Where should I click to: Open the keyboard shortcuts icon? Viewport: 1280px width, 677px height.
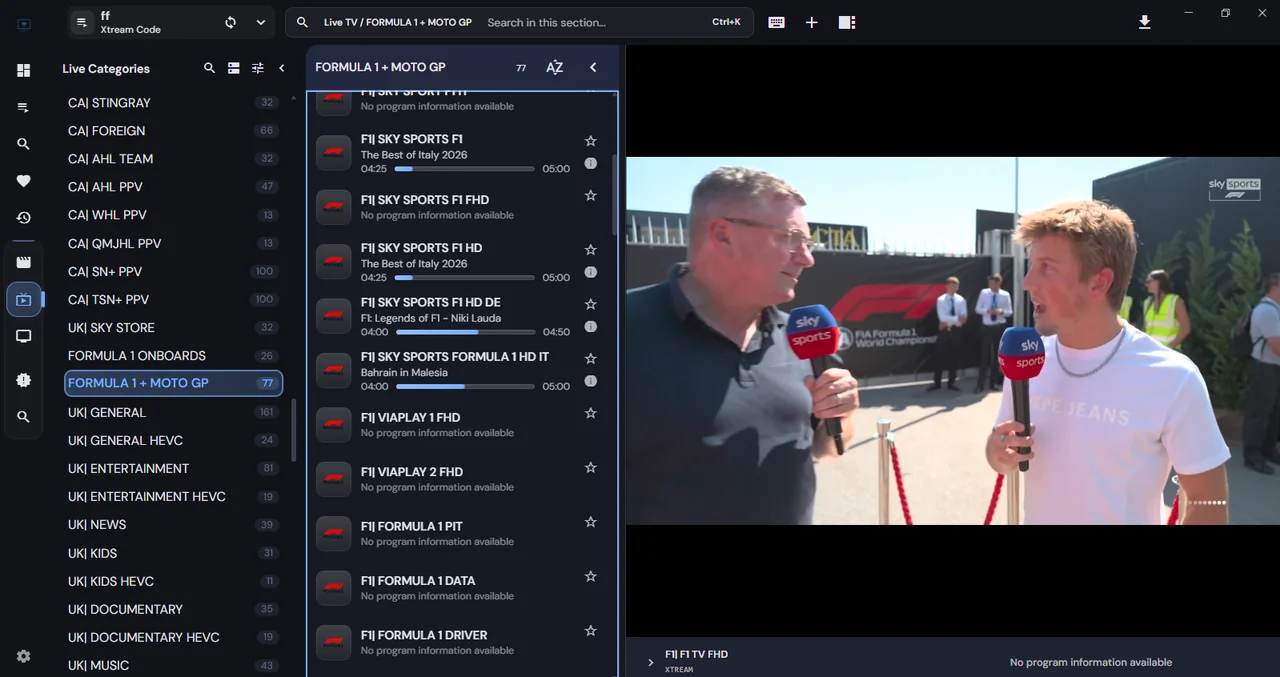(x=776, y=22)
